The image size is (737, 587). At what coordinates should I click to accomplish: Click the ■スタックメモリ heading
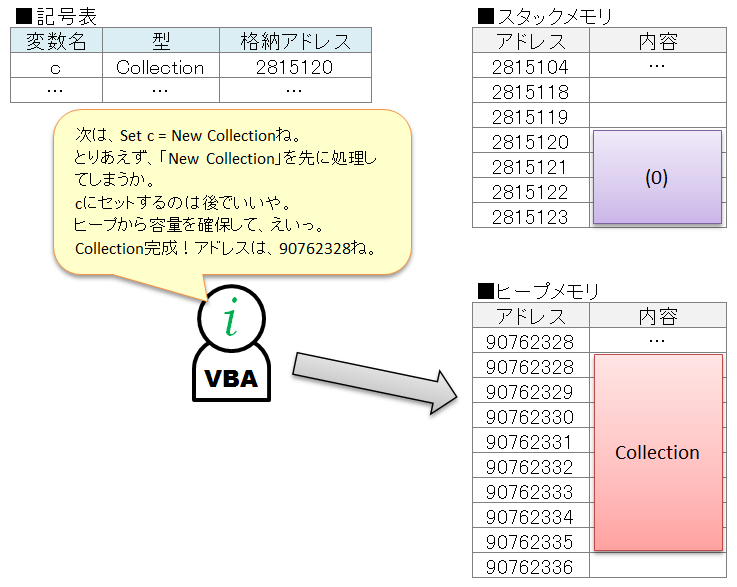click(545, 16)
